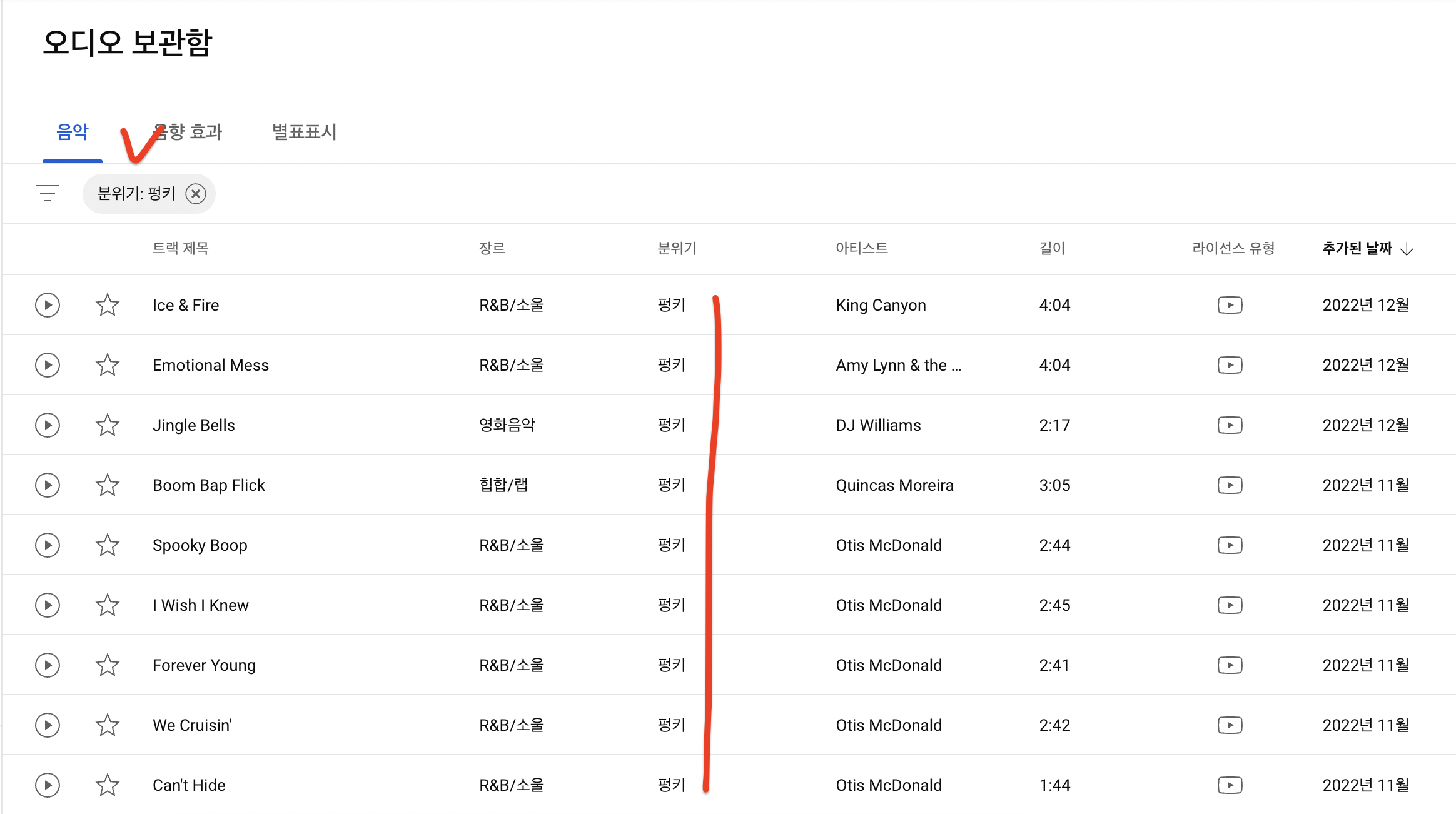
Task: Switch to the 음향 효과 tab
Action: click(x=188, y=132)
